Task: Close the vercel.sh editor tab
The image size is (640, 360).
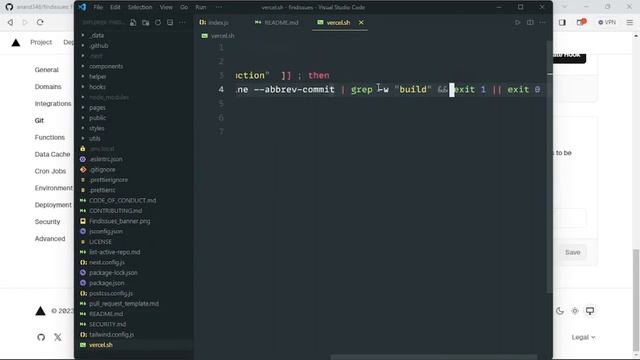Action: pyautogui.click(x=361, y=22)
